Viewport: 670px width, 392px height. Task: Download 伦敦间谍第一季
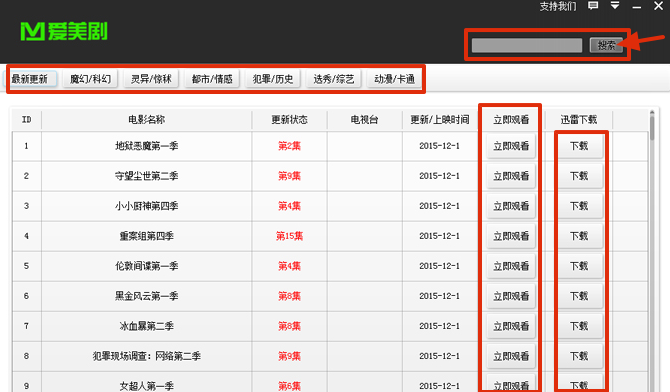(x=579, y=266)
